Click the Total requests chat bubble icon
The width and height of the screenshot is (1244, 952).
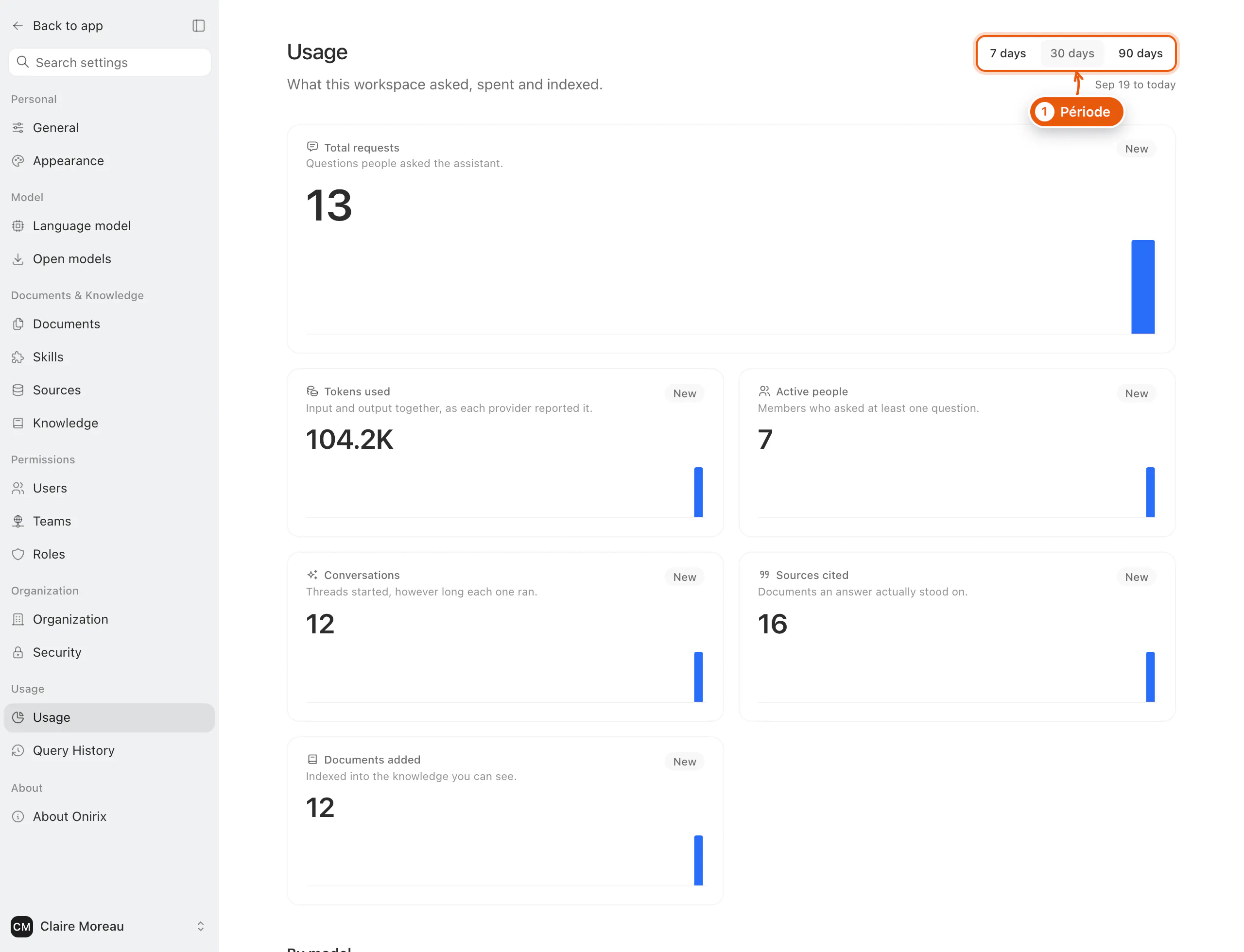[312, 147]
